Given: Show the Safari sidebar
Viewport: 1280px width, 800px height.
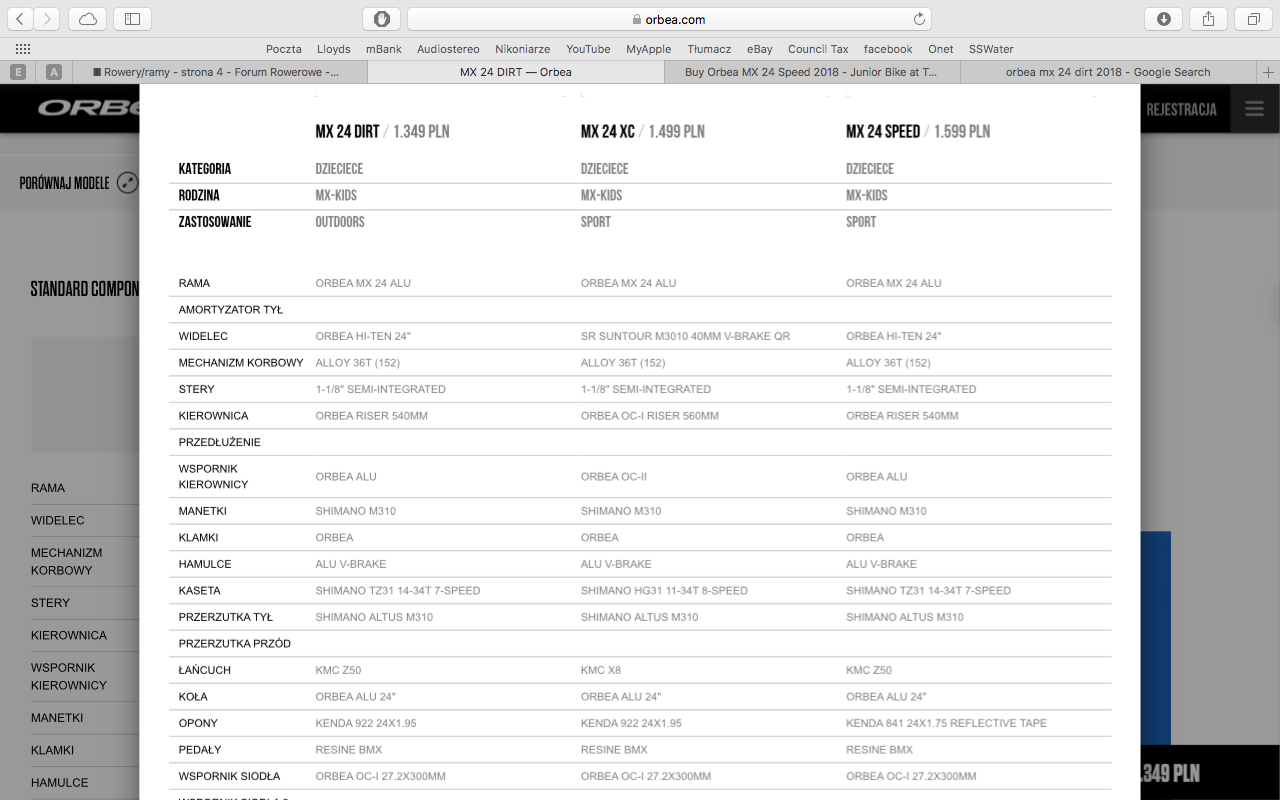Looking at the screenshot, I should (133, 19).
